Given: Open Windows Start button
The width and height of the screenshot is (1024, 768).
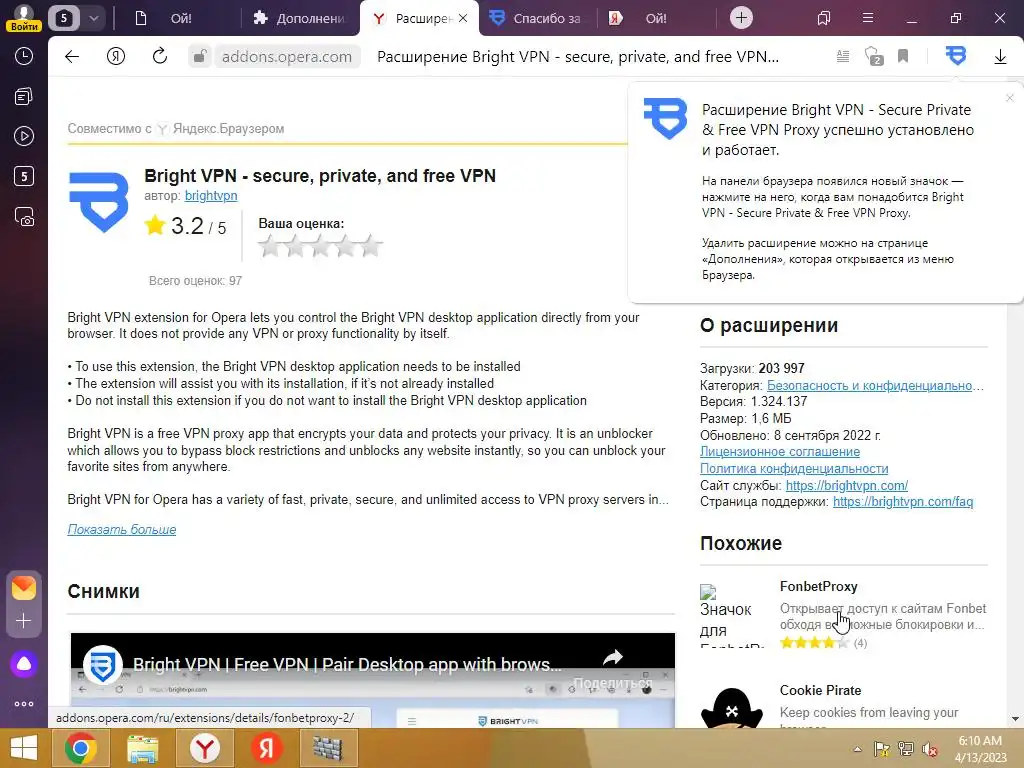Looking at the screenshot, I should (x=24, y=748).
